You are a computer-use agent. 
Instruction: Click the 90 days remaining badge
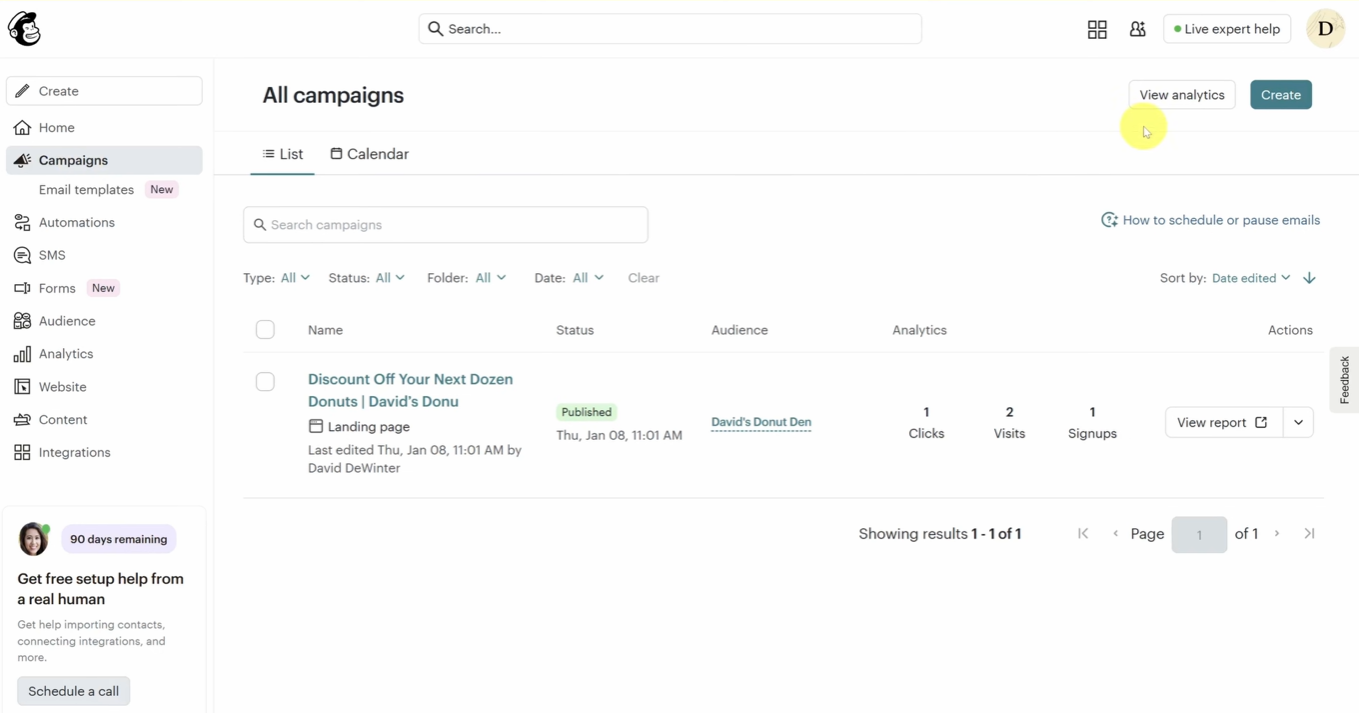(x=118, y=539)
